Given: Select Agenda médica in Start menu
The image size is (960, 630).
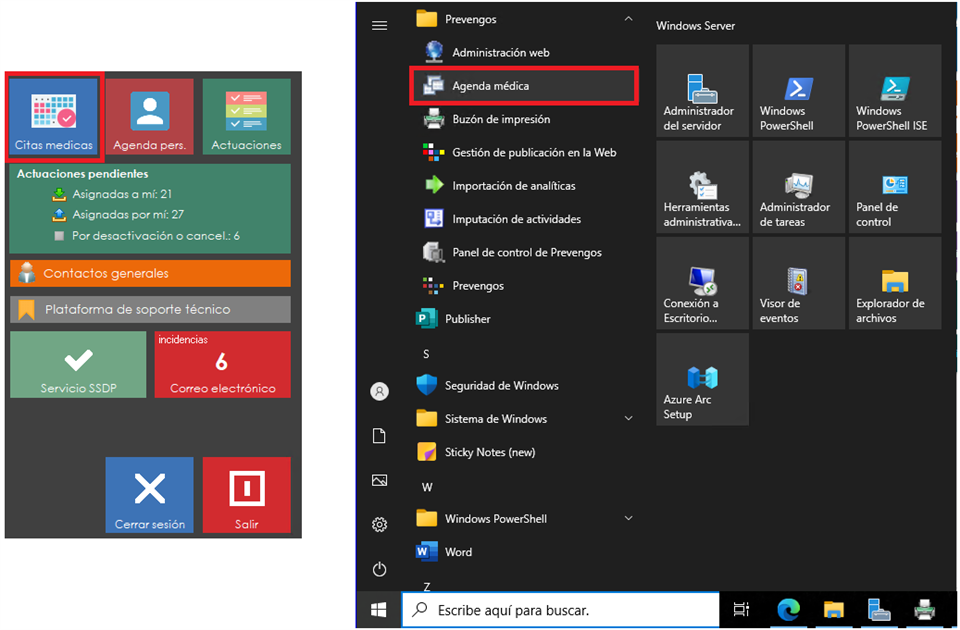Looking at the screenshot, I should pyautogui.click(x=490, y=86).
